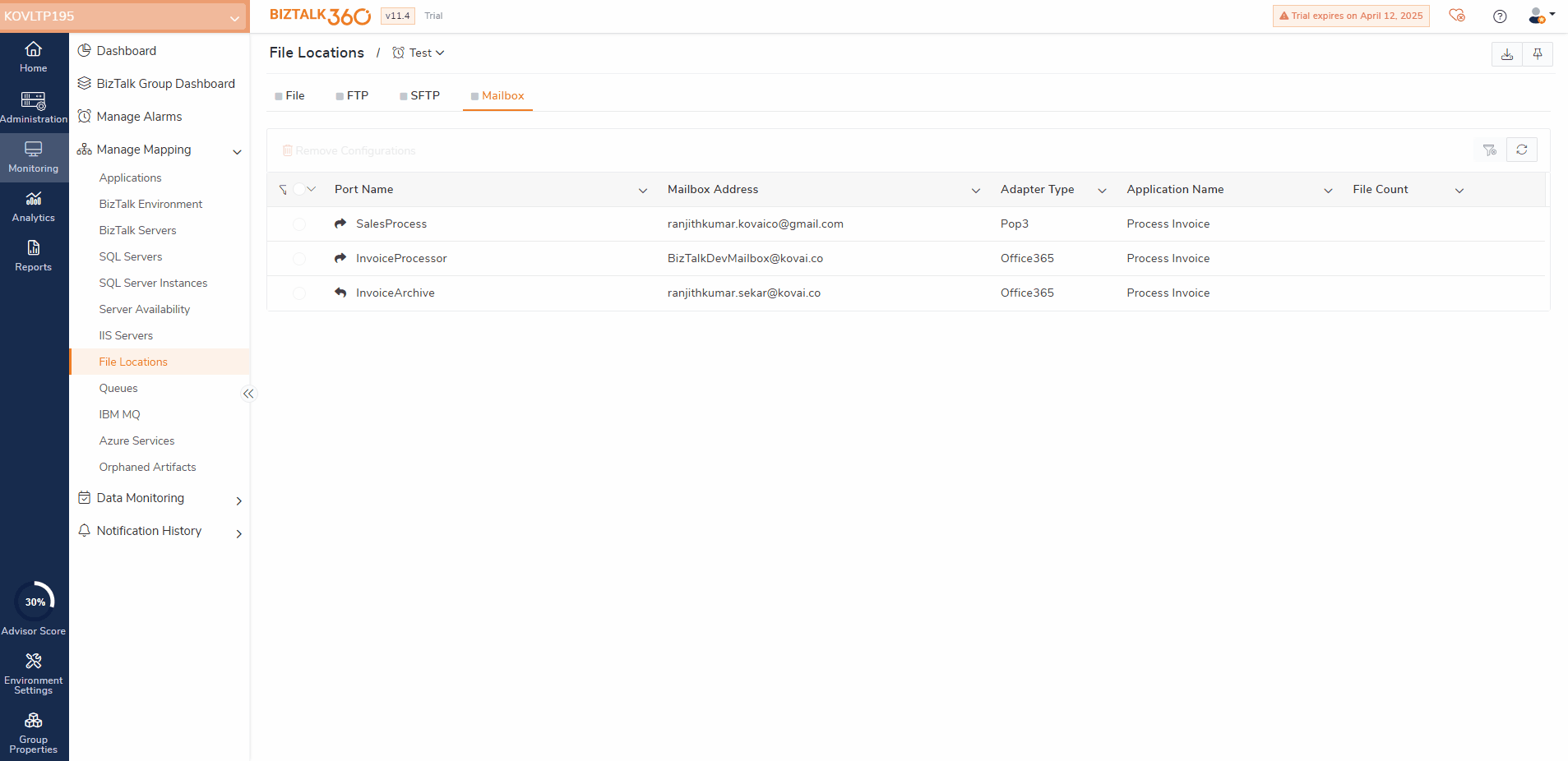Switch to the FTP tab

352,96
